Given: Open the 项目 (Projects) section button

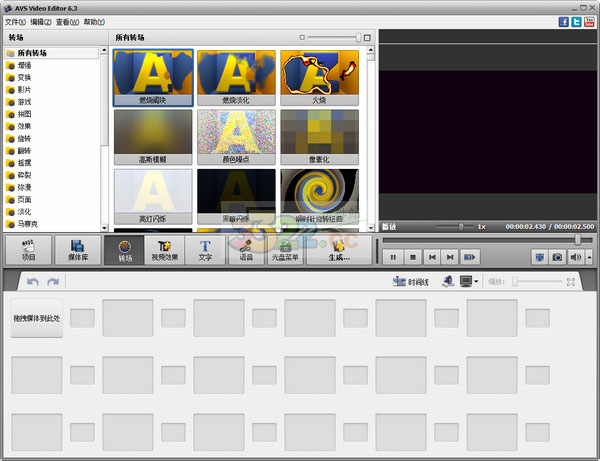Looking at the screenshot, I should click(28, 250).
